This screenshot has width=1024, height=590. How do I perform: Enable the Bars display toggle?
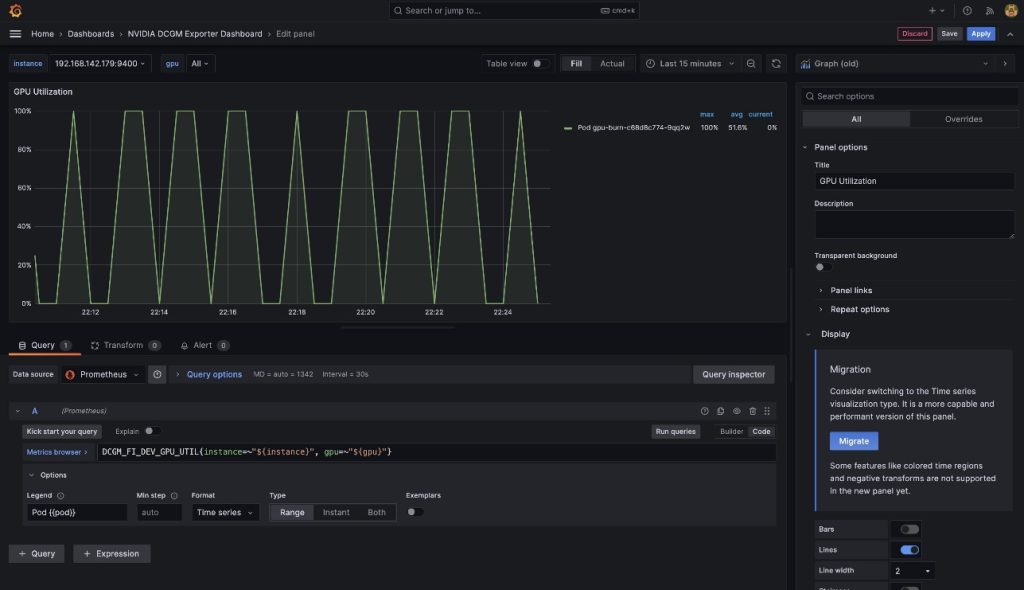click(909, 529)
